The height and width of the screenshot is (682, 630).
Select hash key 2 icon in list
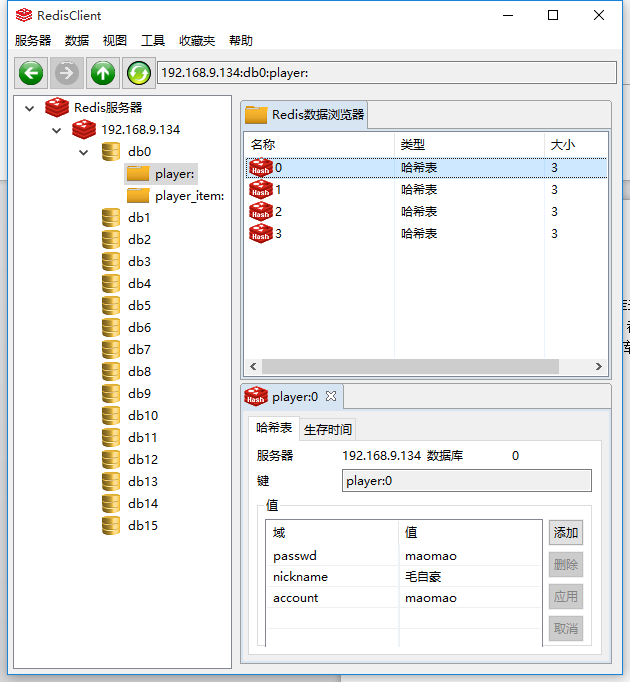pos(261,211)
